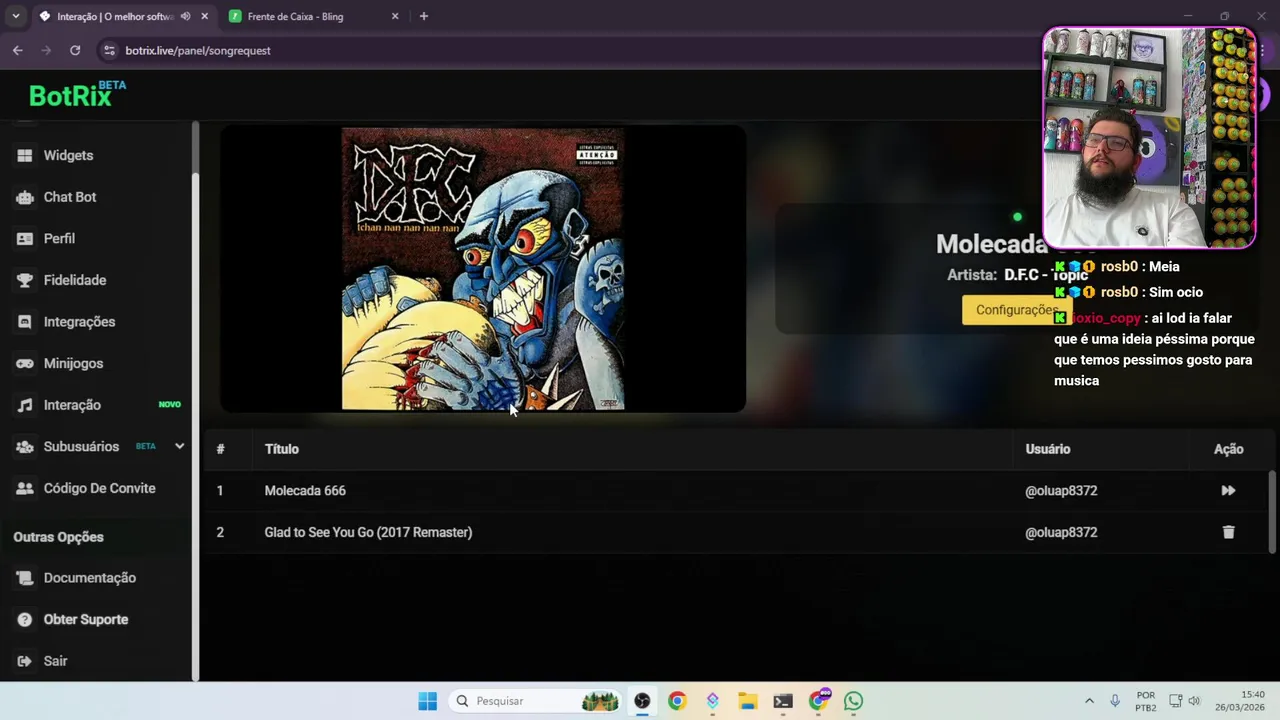Click the Ação column header
Viewport: 1280px width, 720px height.
1228,449
